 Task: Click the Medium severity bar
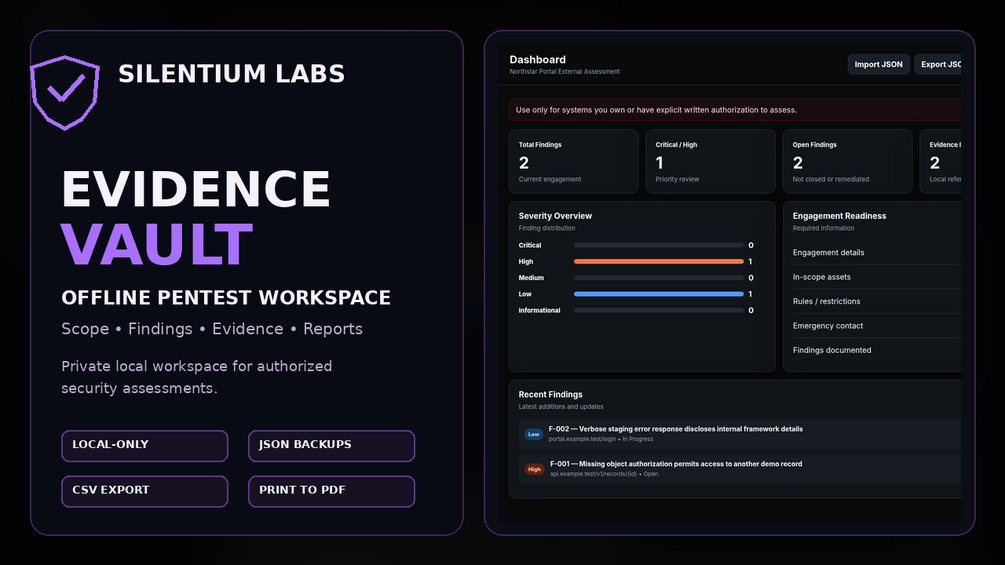point(659,278)
